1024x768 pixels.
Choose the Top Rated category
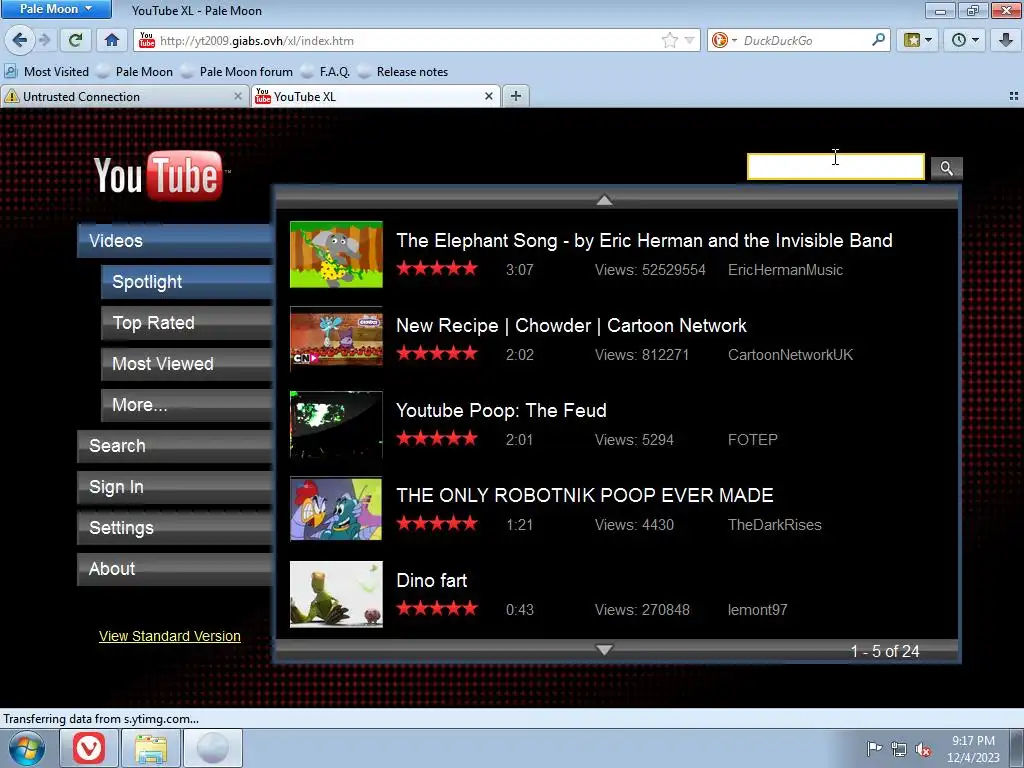pyautogui.click(x=187, y=323)
